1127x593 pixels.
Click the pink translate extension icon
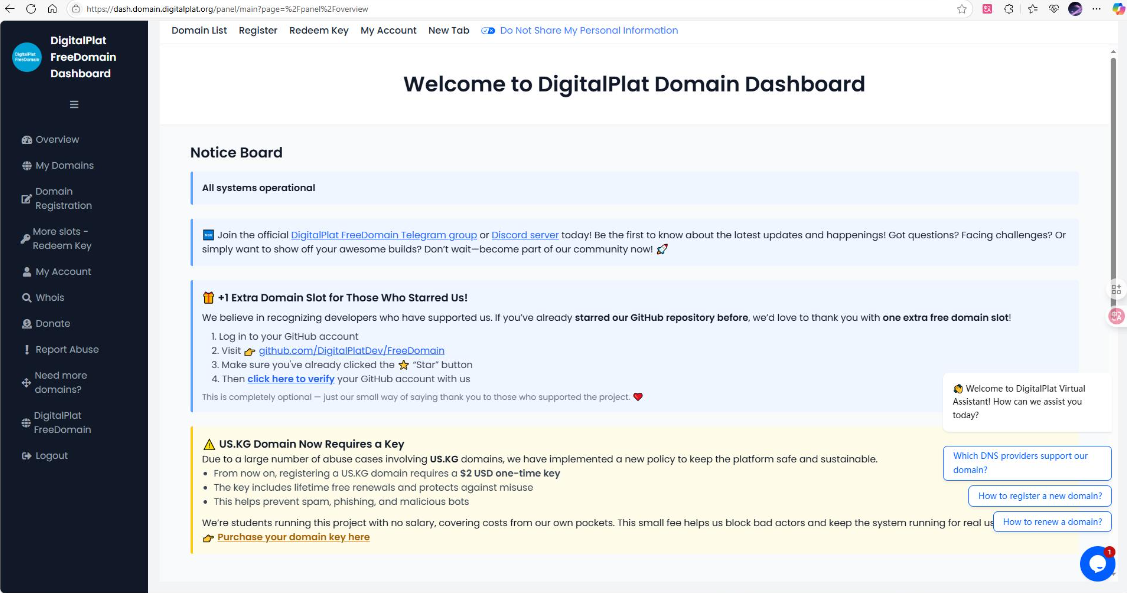point(987,9)
